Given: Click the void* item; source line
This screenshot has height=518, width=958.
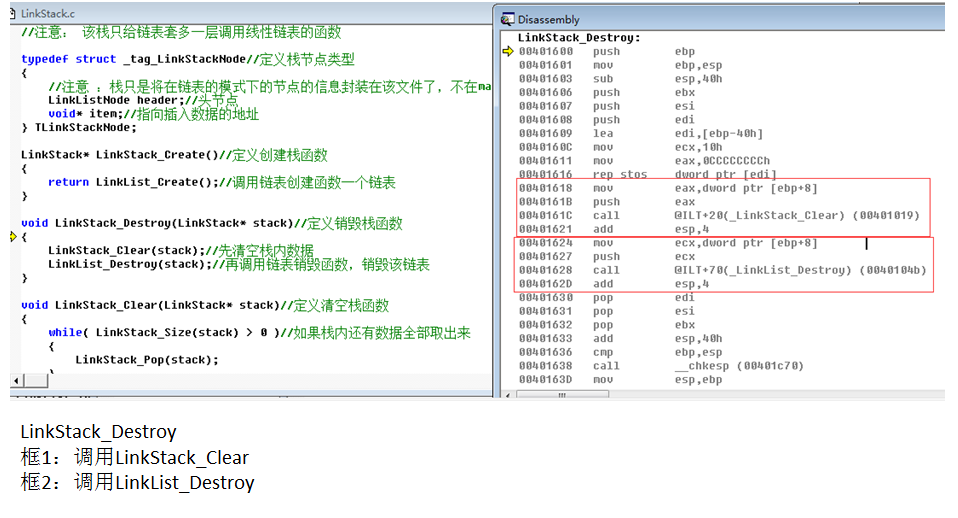Looking at the screenshot, I should [153, 114].
